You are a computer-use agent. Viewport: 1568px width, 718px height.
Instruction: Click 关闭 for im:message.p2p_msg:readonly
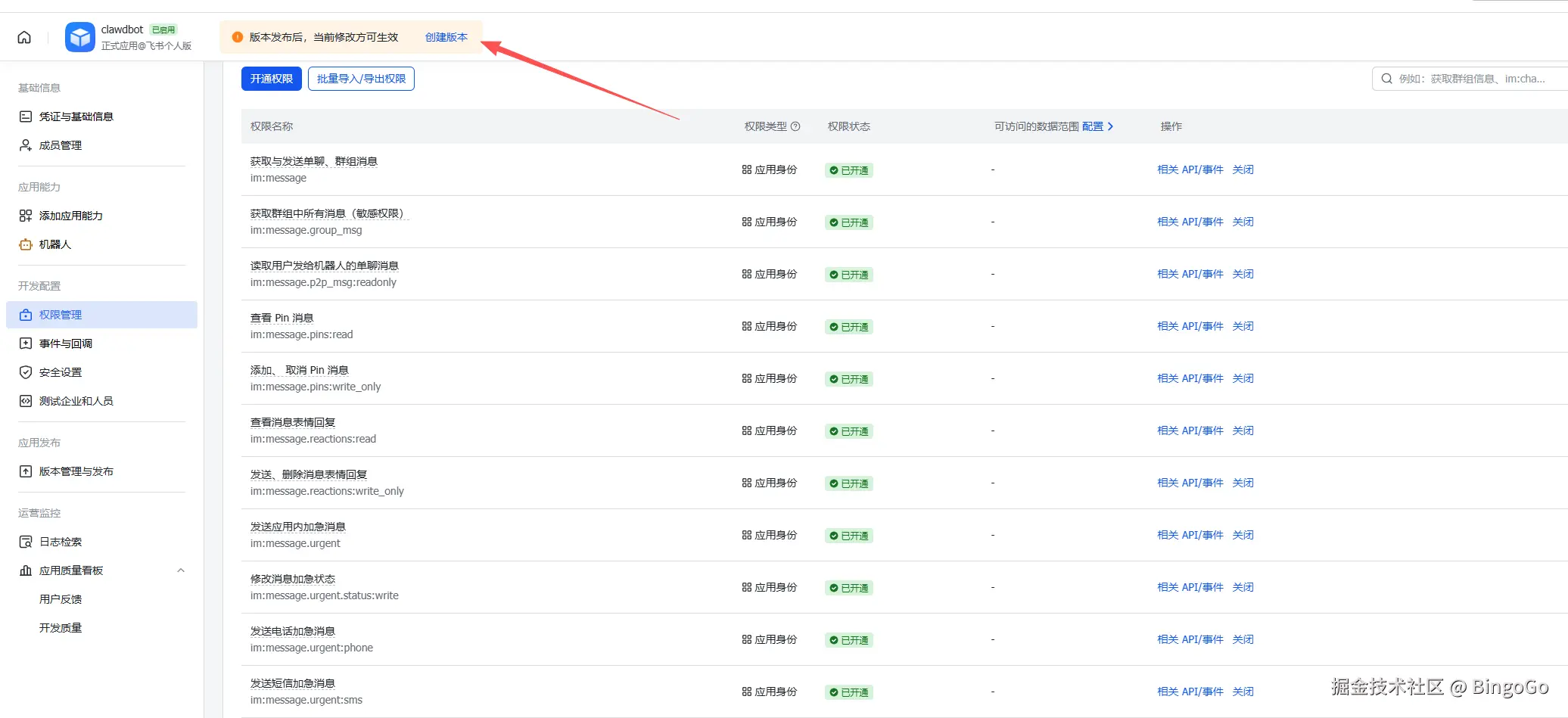pos(1243,274)
